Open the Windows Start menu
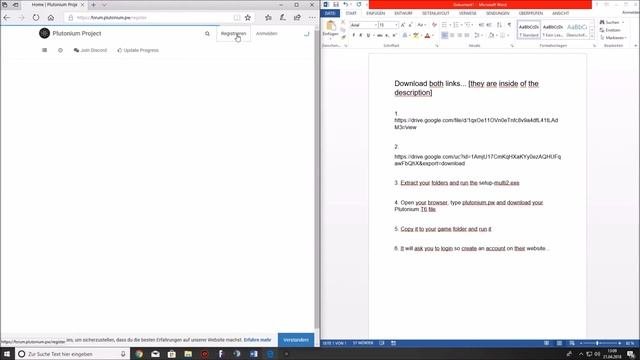Viewport: 640px width, 360px height. (7, 354)
